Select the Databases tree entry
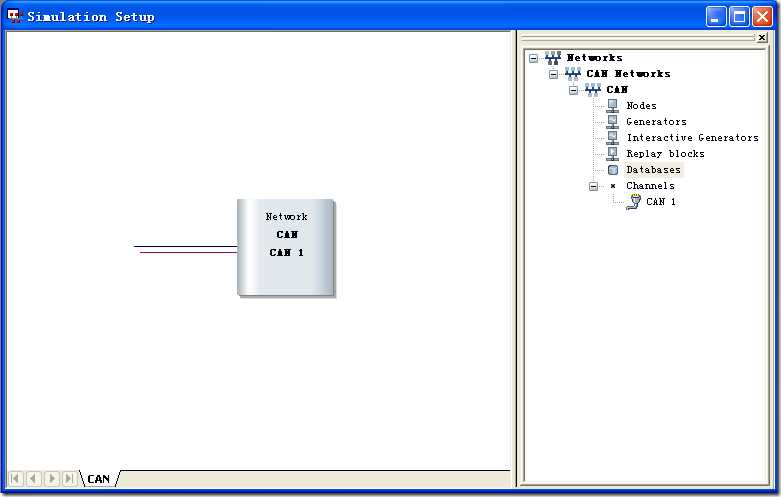This screenshot has height=497, width=781. pyautogui.click(x=653, y=170)
